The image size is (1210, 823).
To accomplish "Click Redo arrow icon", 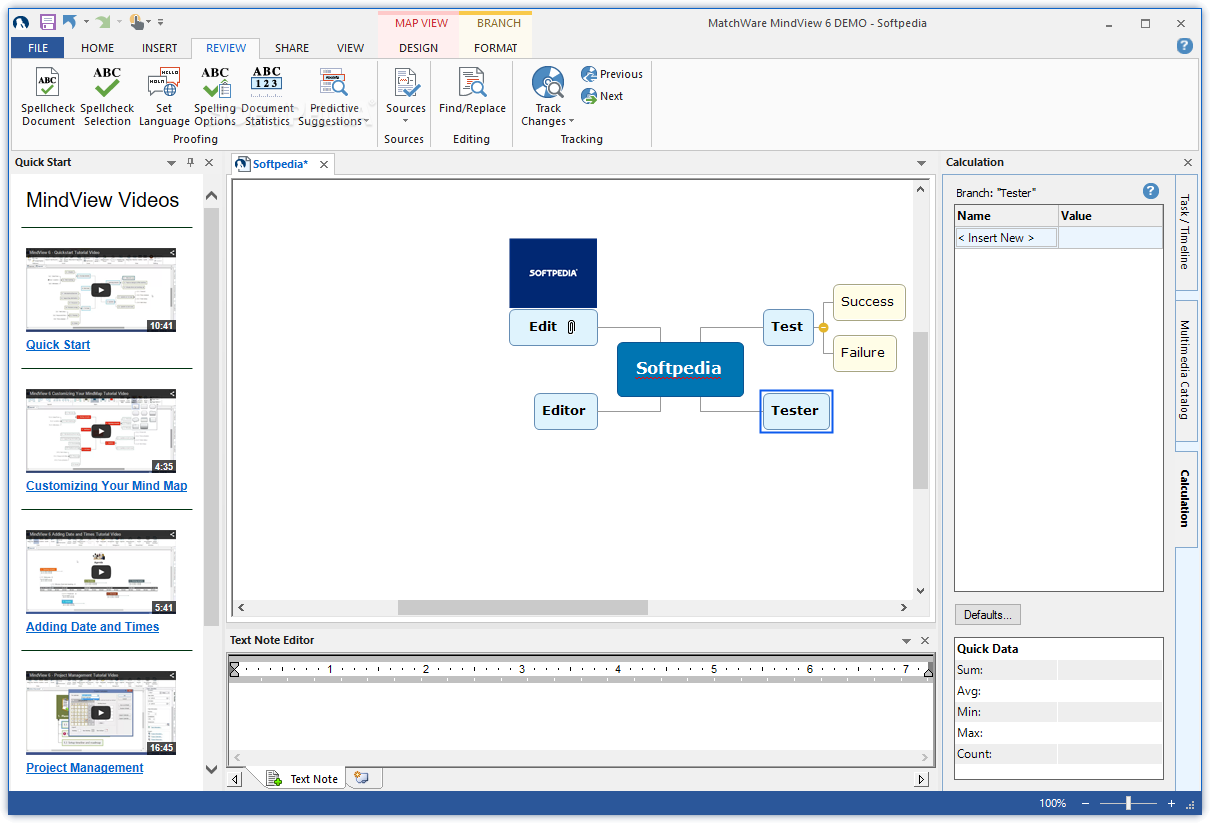I will tap(103, 21).
